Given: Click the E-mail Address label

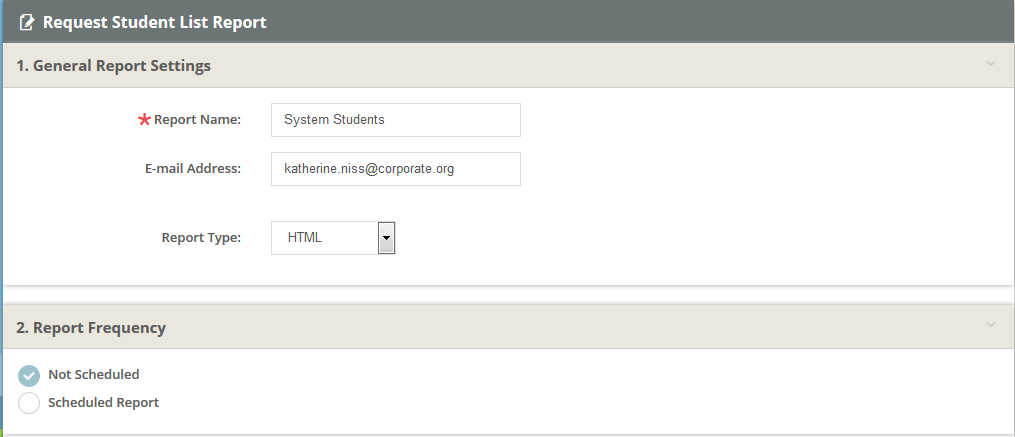Looking at the screenshot, I should coord(192,169).
